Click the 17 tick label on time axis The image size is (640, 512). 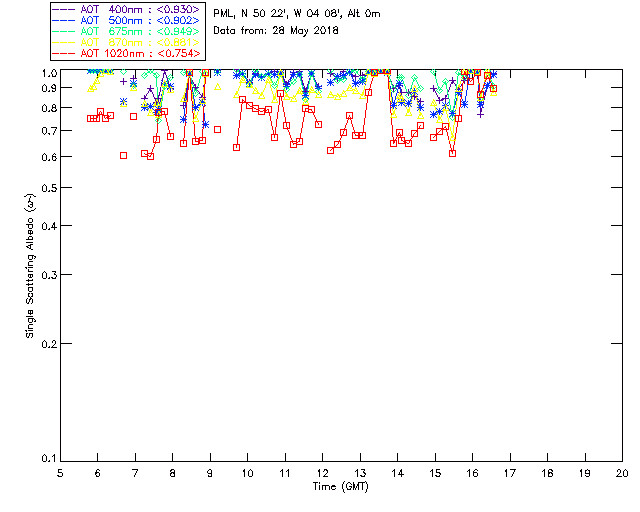pyautogui.click(x=510, y=472)
